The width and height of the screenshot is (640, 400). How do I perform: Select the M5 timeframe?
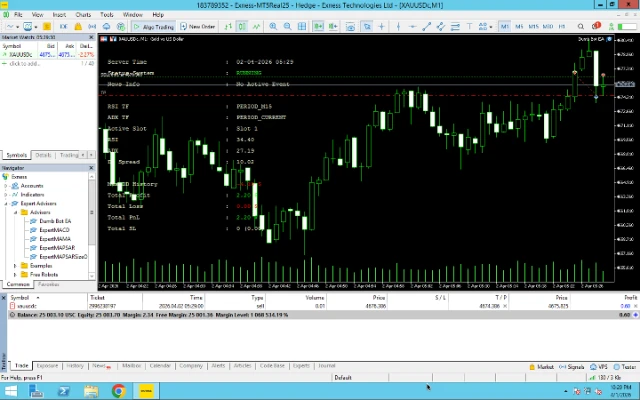pos(519,27)
